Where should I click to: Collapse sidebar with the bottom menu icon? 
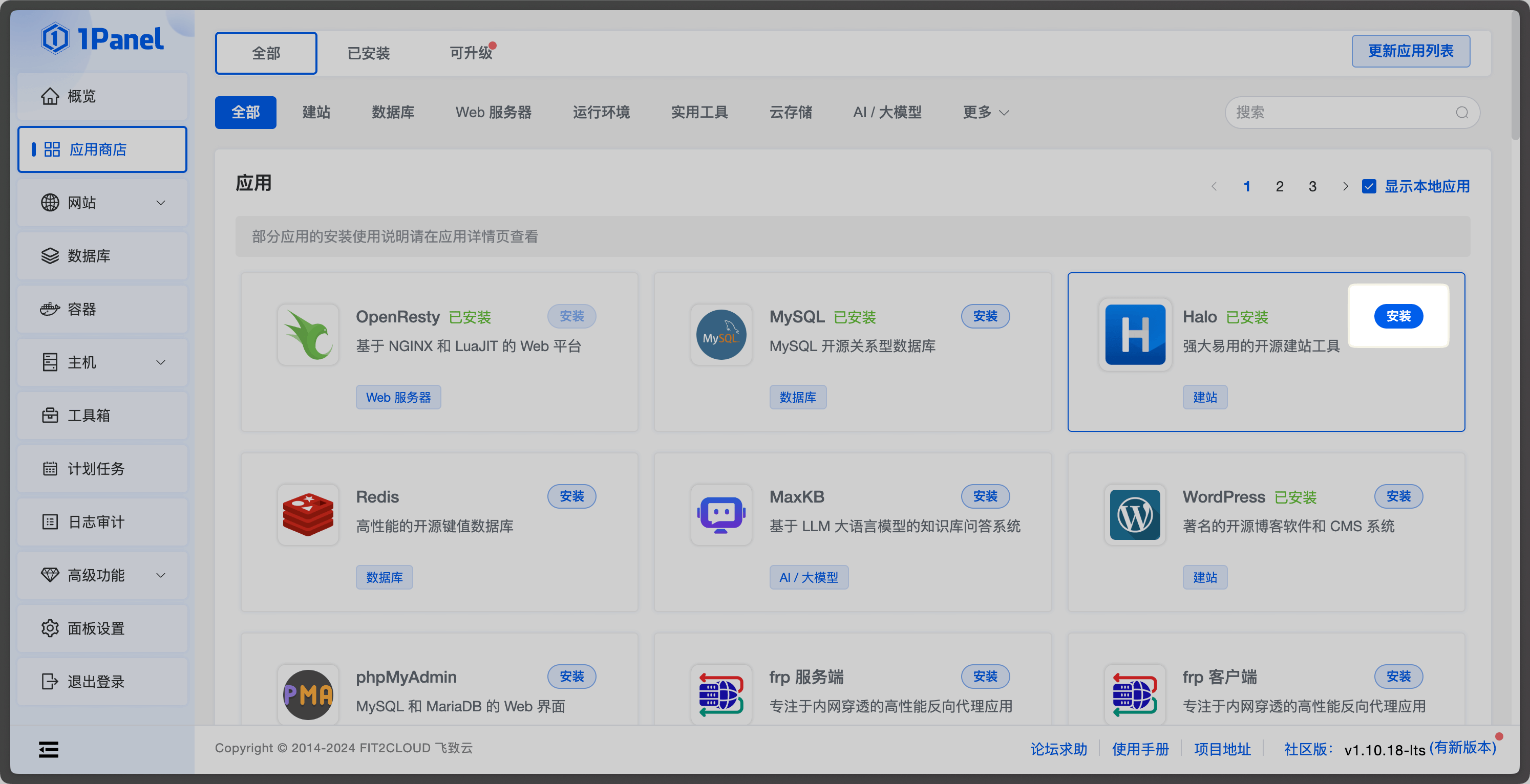click(x=49, y=750)
